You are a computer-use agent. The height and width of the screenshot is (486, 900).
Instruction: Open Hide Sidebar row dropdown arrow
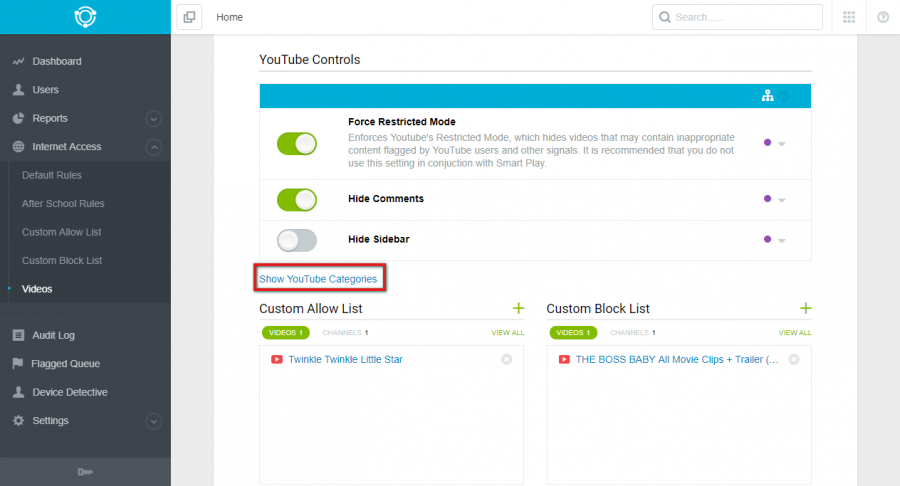pos(782,241)
